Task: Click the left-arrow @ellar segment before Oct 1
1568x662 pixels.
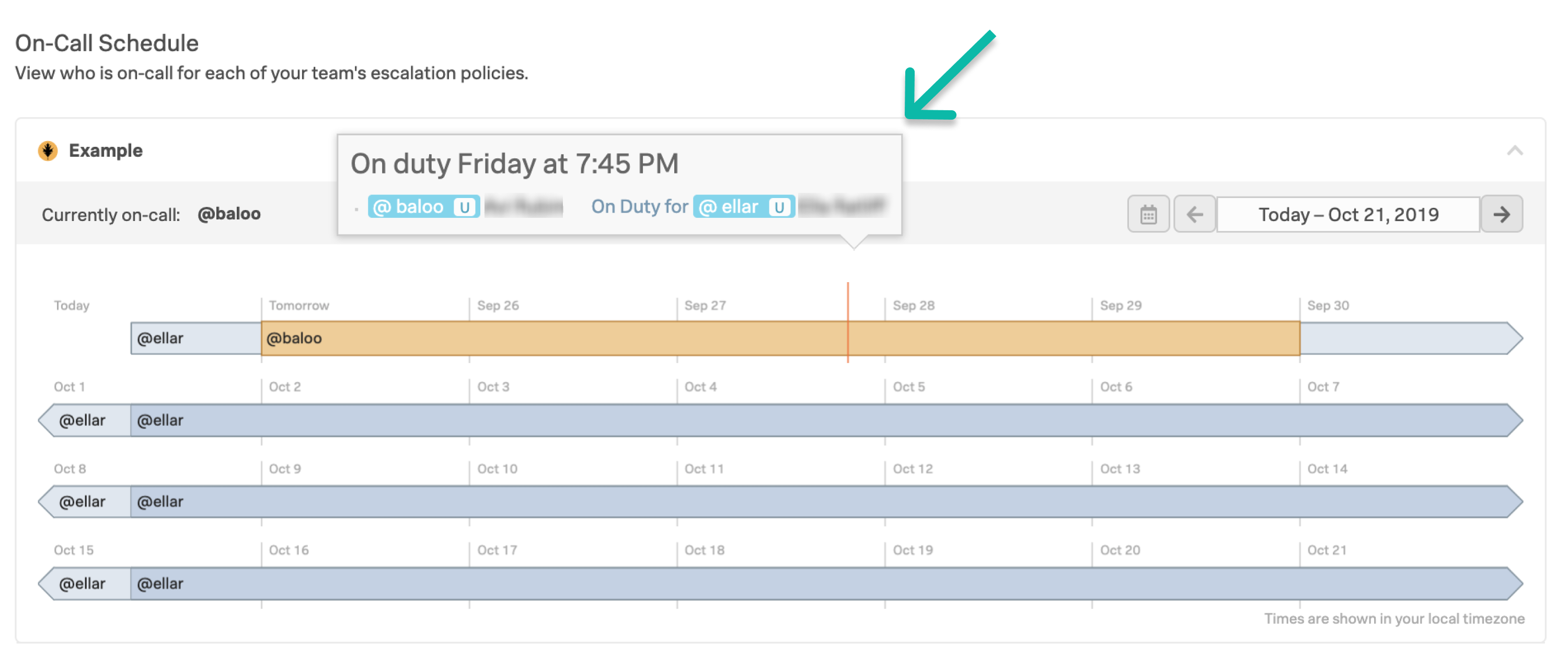Action: click(x=85, y=421)
